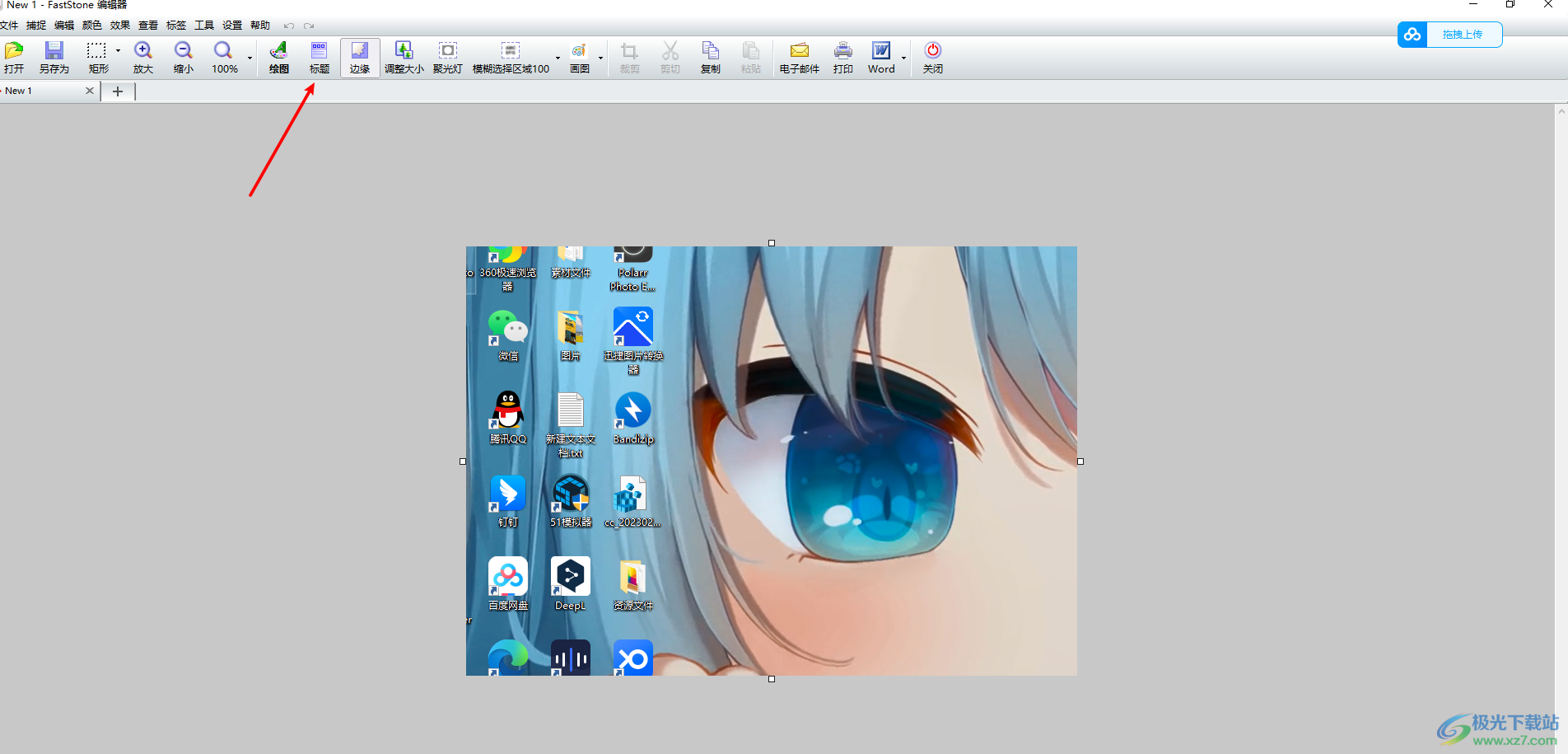Click the right-middle selection handle of the image
Screen dimensions: 1568x754
1080,461
